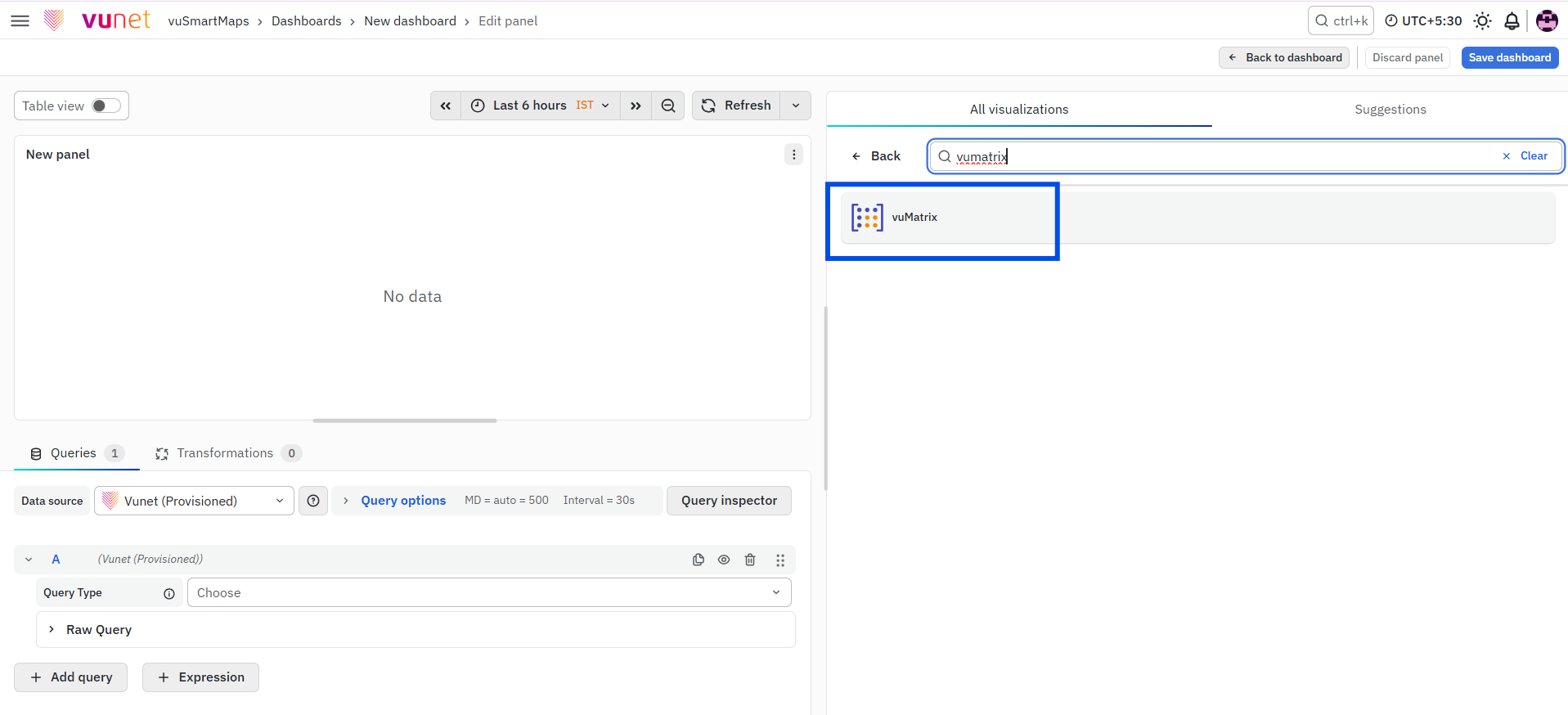Click the Query Type info icon
This screenshot has width=1568, height=715.
click(x=169, y=593)
